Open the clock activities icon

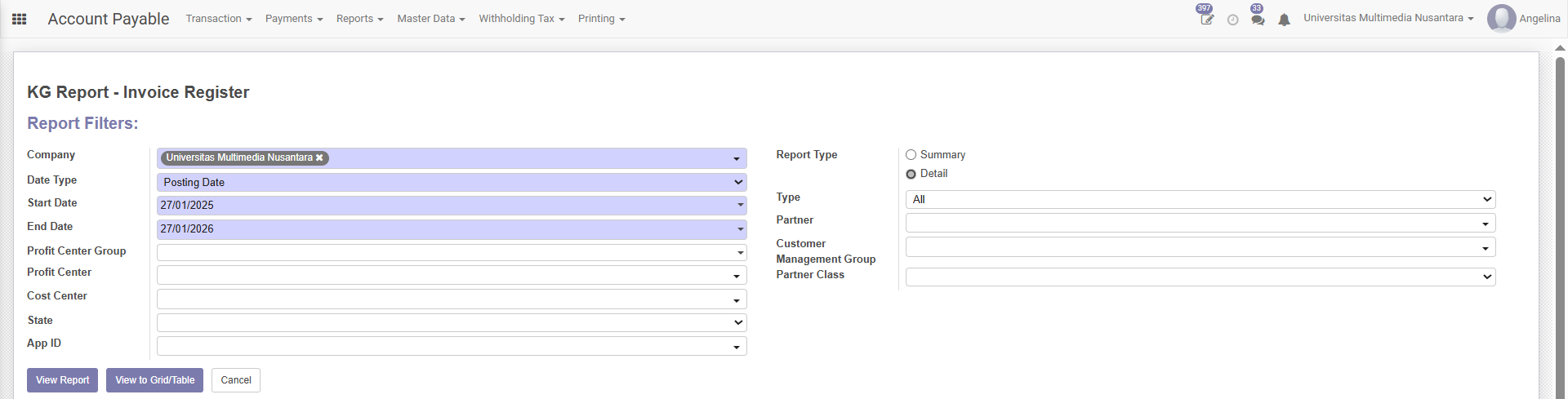[x=1232, y=20]
